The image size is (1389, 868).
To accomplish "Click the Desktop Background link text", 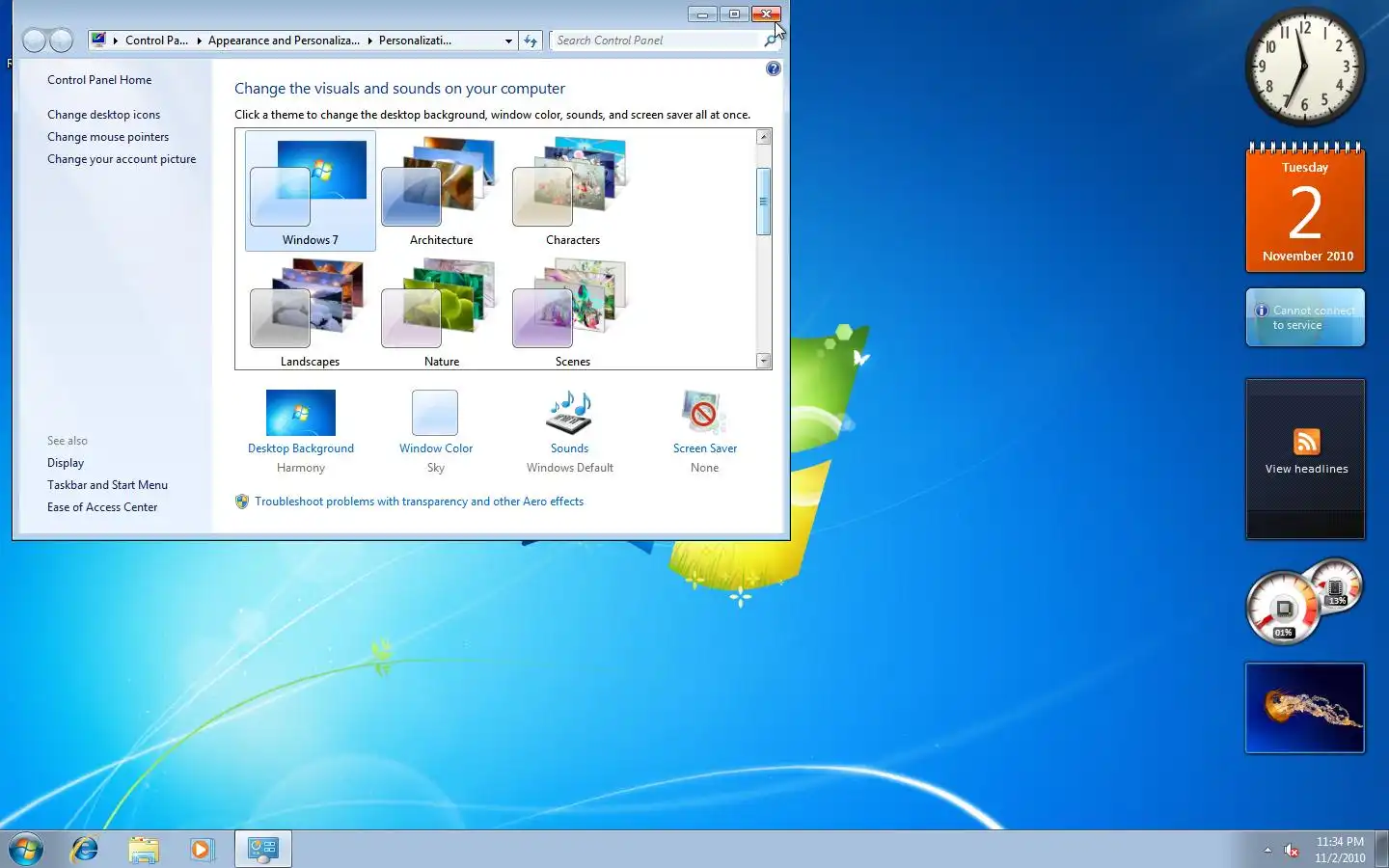I will coord(300,448).
